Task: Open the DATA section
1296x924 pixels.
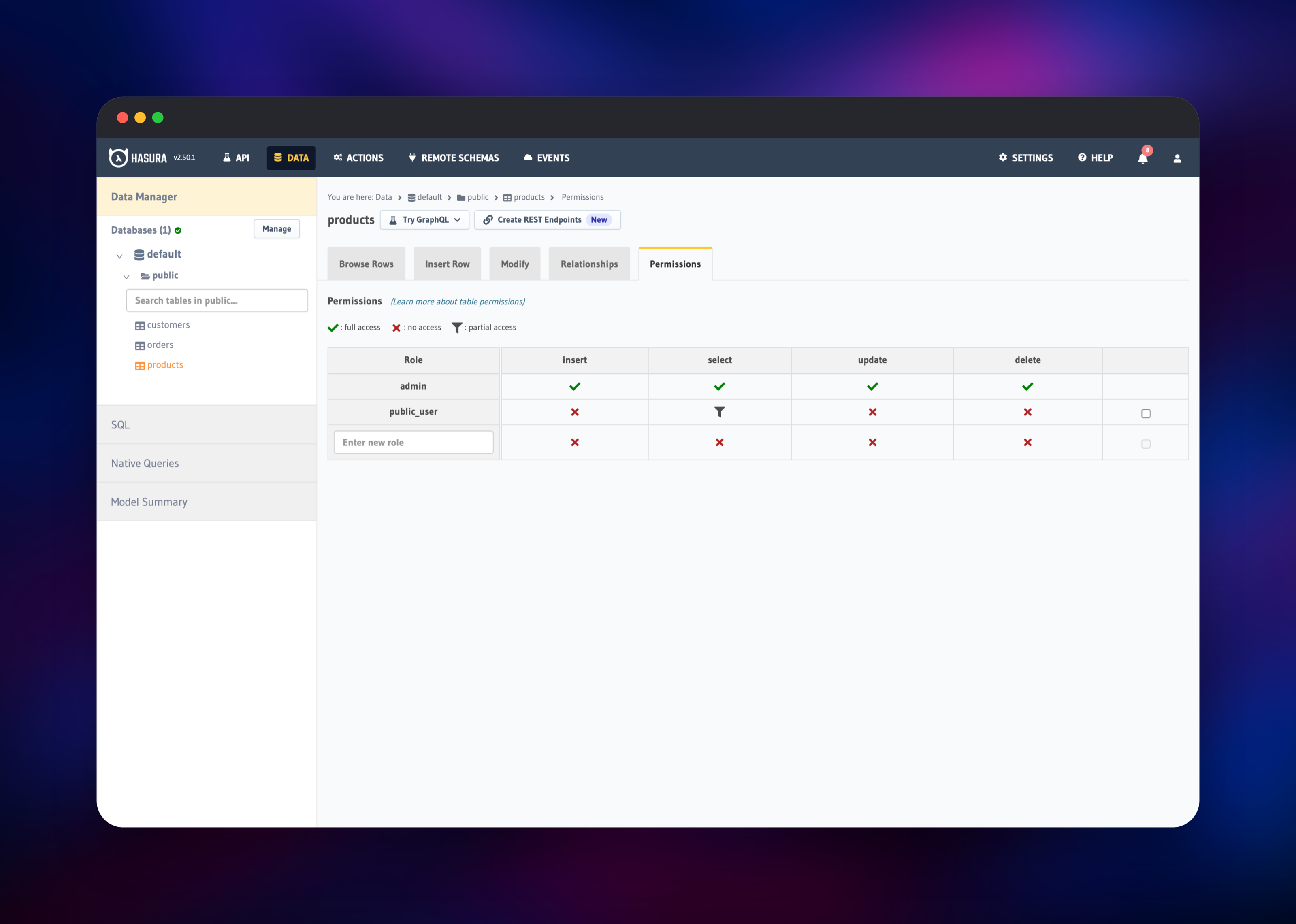Action: [x=291, y=158]
